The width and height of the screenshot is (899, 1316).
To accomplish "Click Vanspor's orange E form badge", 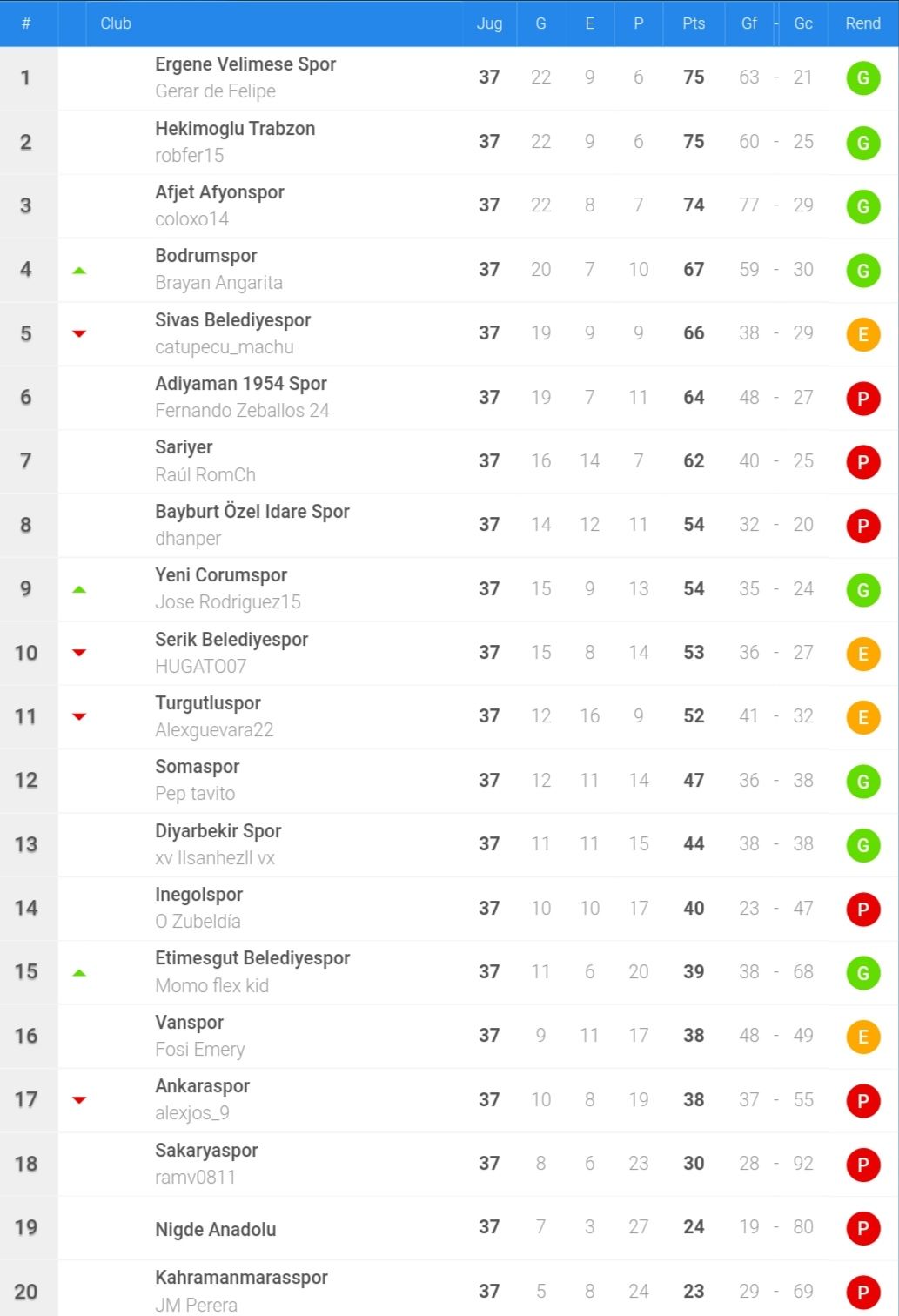I will [863, 1037].
